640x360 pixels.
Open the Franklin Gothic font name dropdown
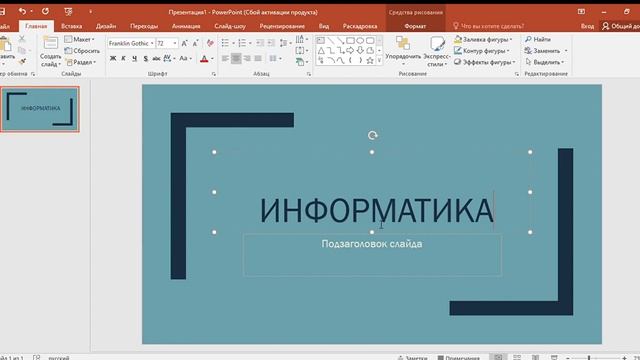(152, 43)
